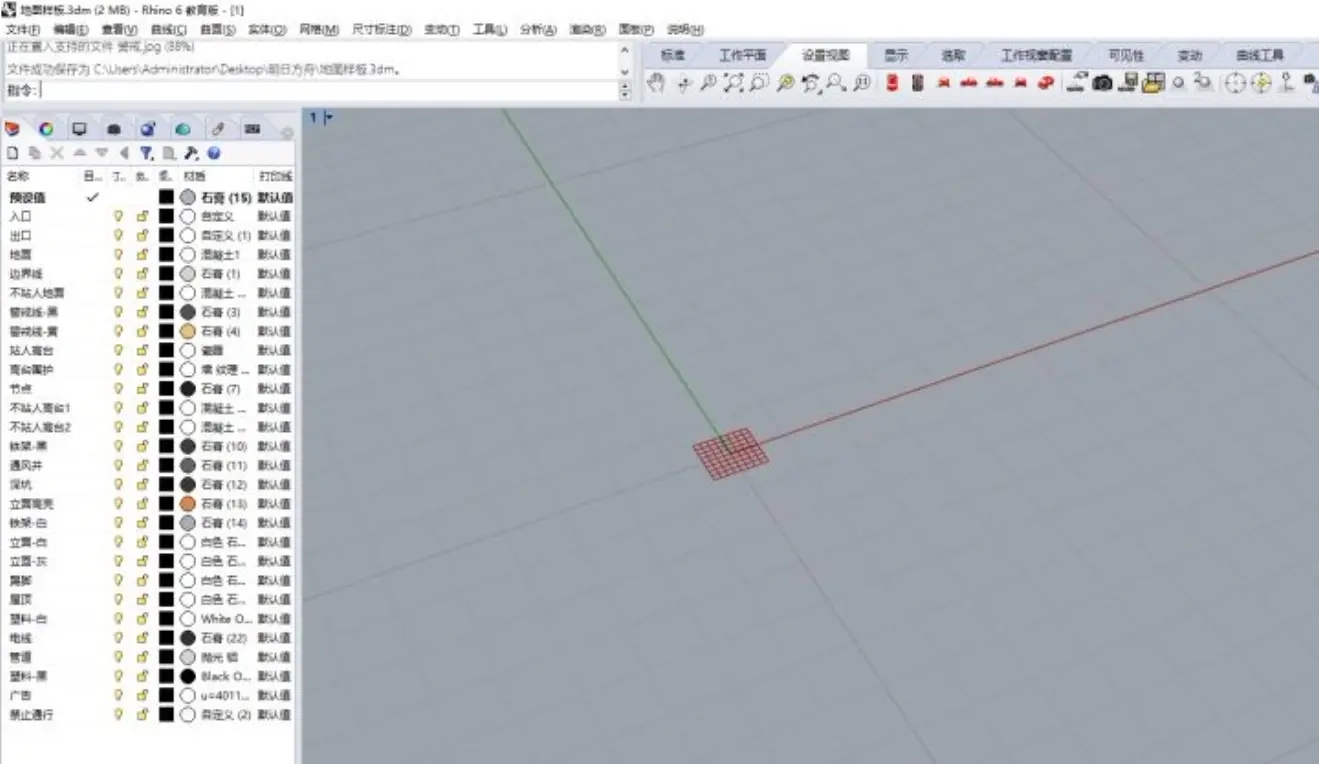The width and height of the screenshot is (1319, 764).
Task: Open the Layers panel tab icon
Action: (x=13, y=129)
